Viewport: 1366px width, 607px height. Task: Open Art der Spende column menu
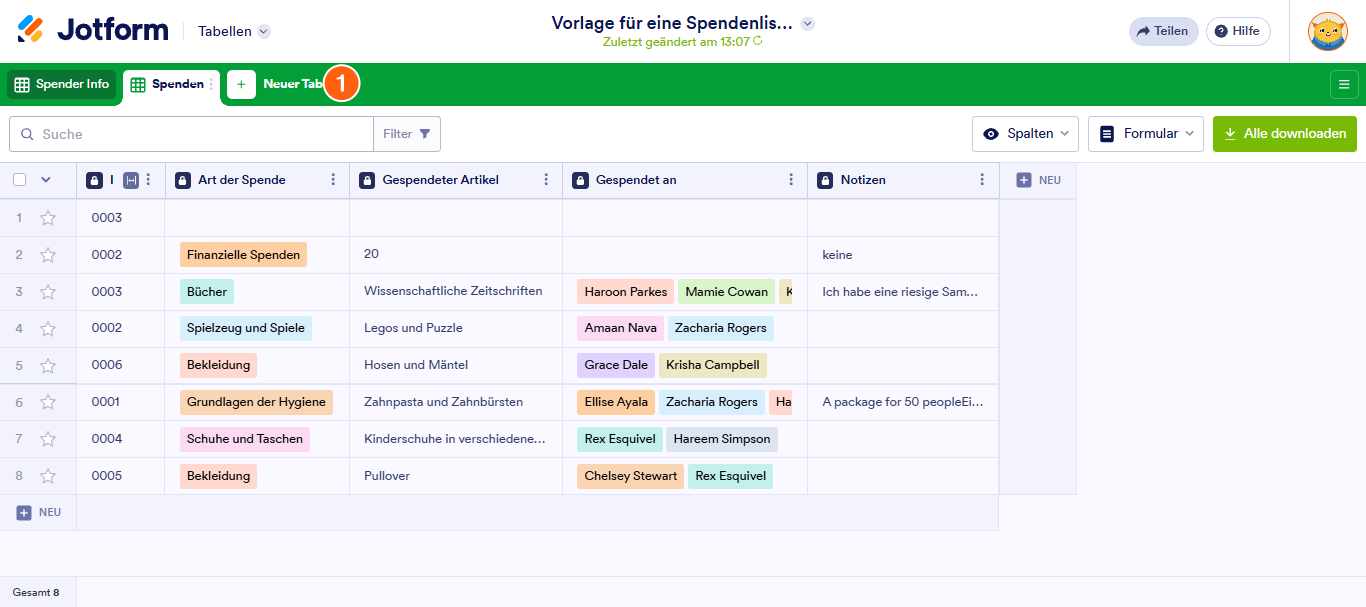point(333,180)
